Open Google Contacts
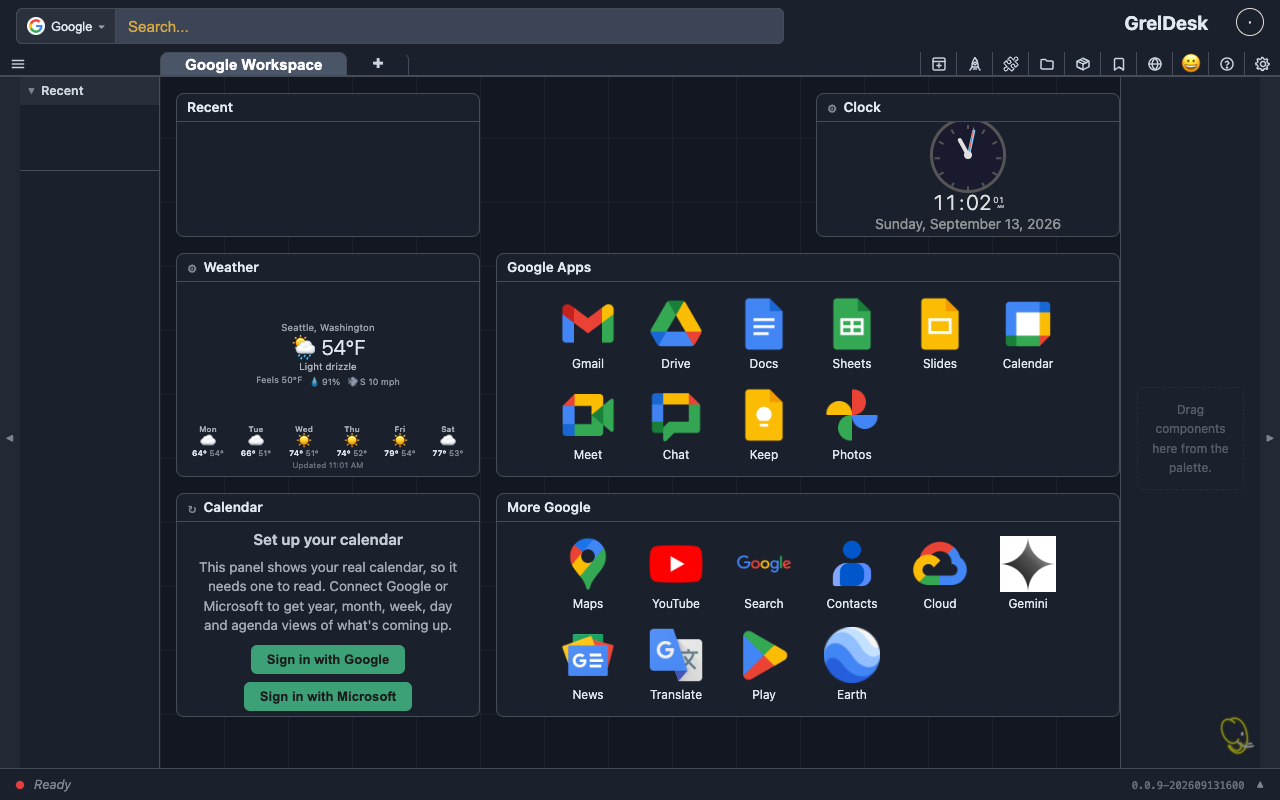This screenshot has width=1280, height=800. point(852,575)
